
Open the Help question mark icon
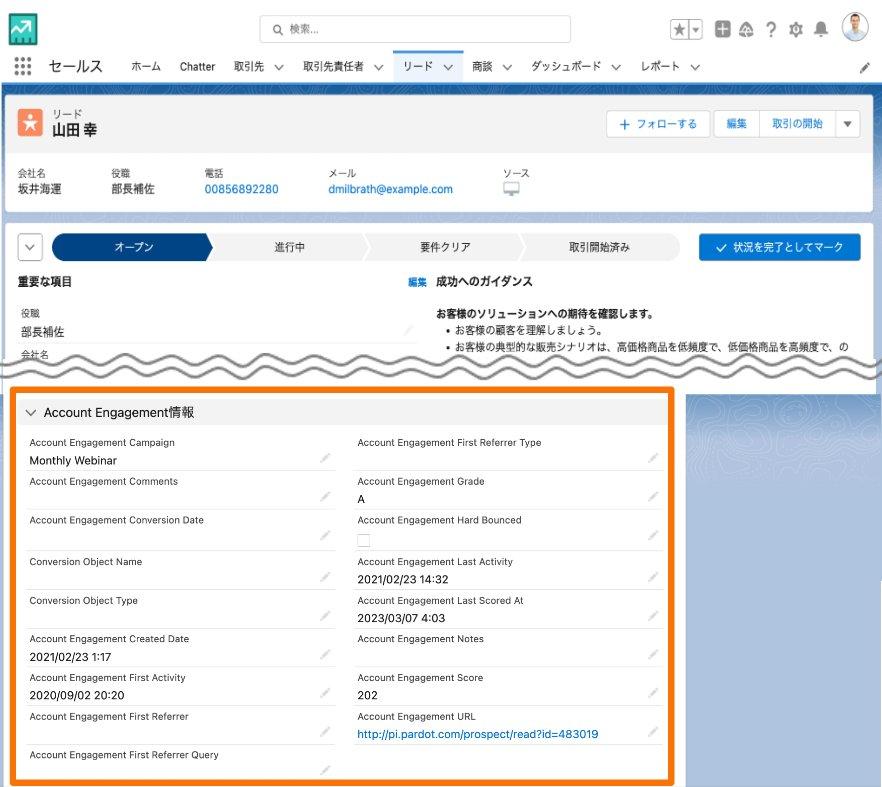pos(771,29)
